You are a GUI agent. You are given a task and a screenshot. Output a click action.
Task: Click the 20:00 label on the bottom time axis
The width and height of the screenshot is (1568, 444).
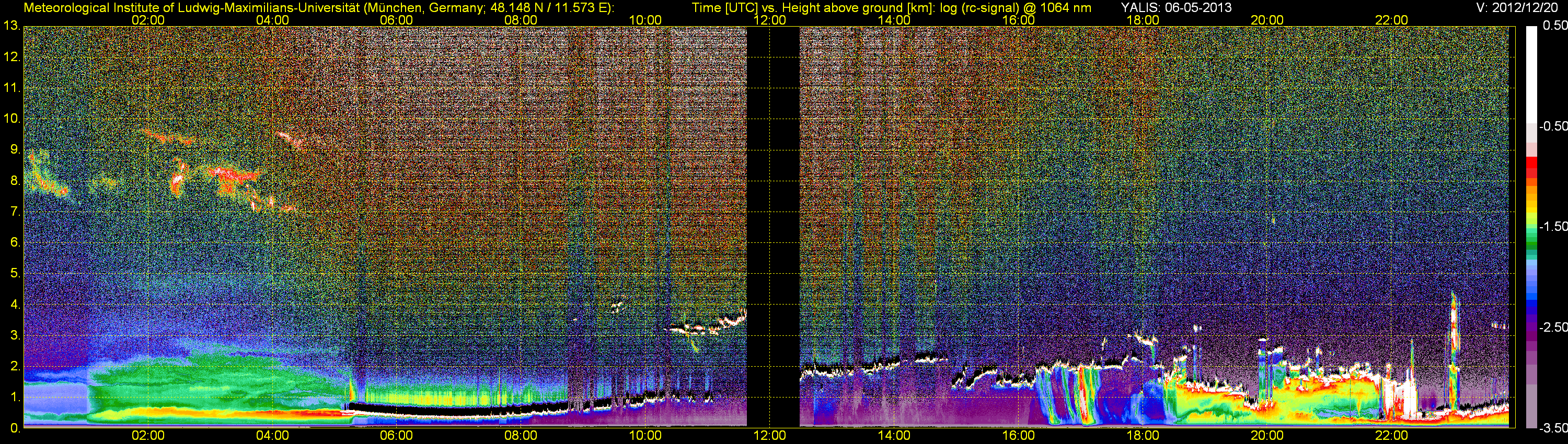coord(1267,436)
